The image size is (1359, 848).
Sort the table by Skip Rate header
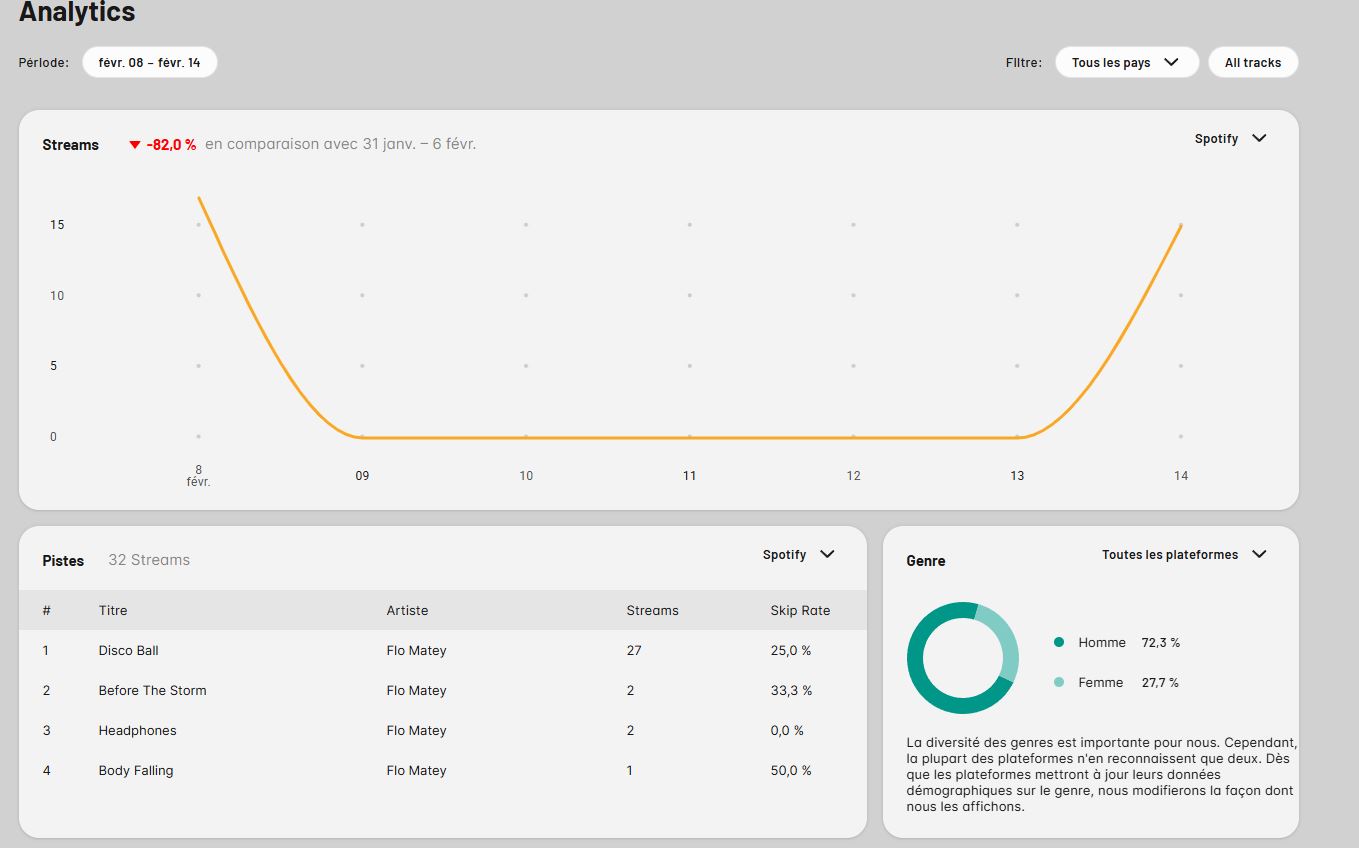click(800, 610)
